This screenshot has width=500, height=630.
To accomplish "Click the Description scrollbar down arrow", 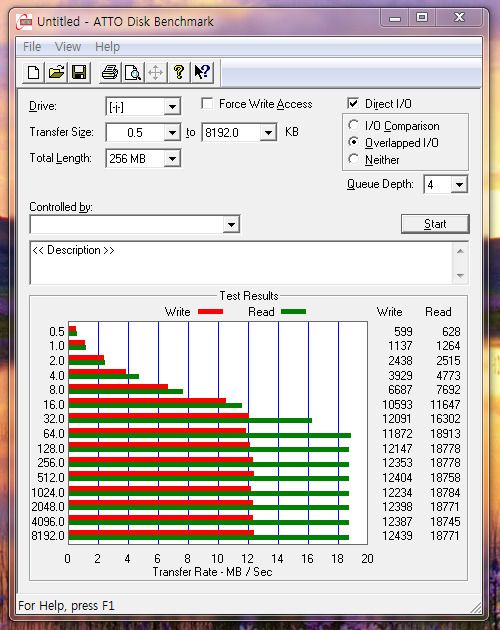I will coord(461,276).
